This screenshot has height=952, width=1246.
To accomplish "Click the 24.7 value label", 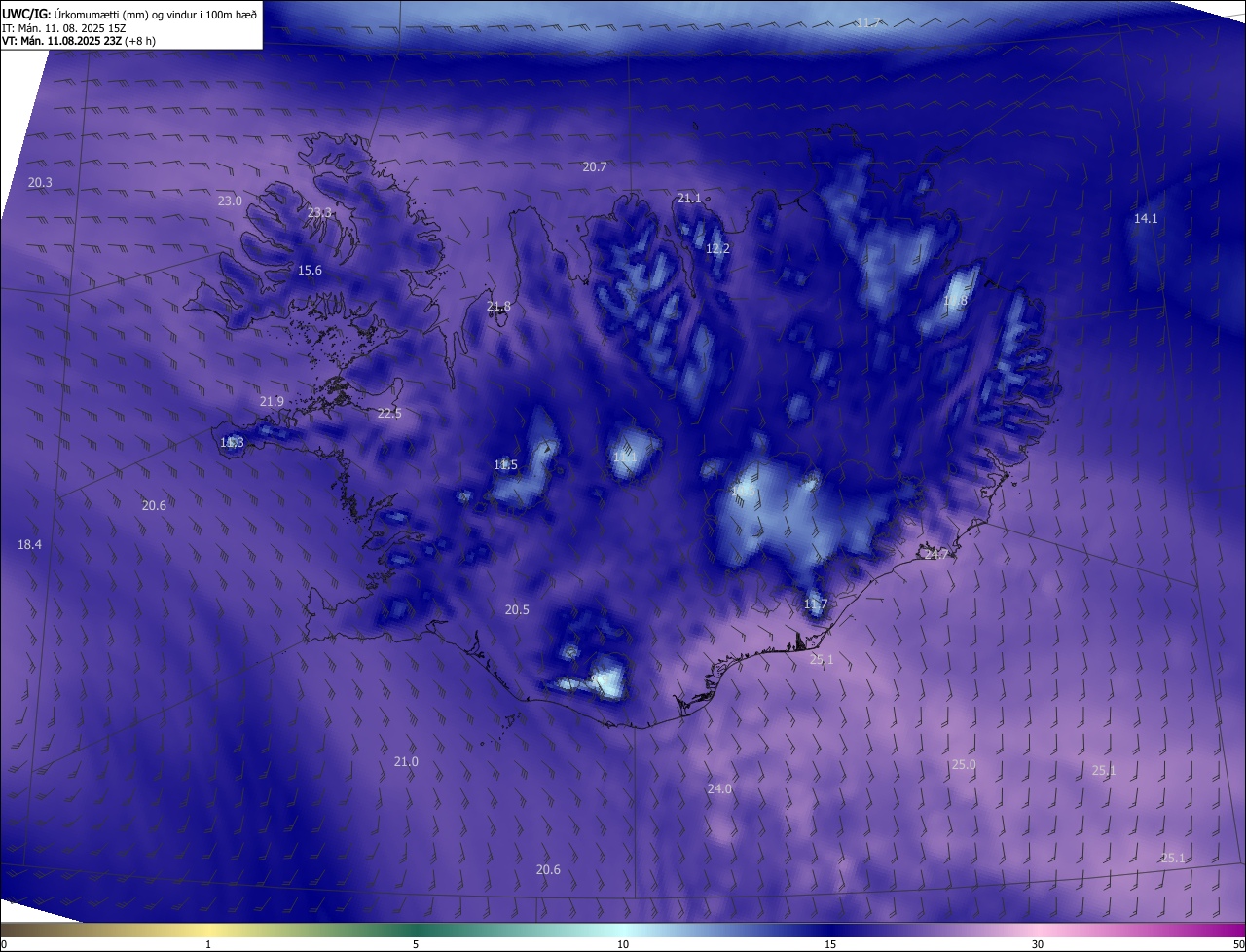I will (x=935, y=554).
